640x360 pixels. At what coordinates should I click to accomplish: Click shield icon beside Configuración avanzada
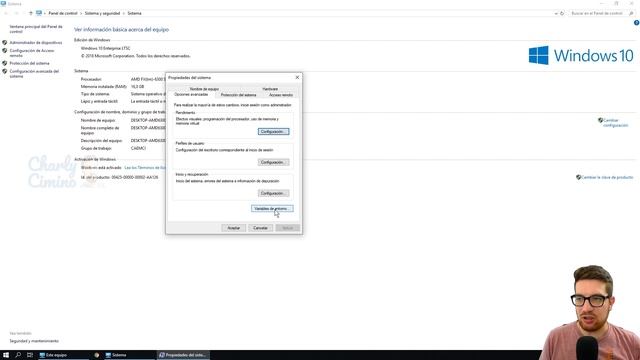pos(4,71)
